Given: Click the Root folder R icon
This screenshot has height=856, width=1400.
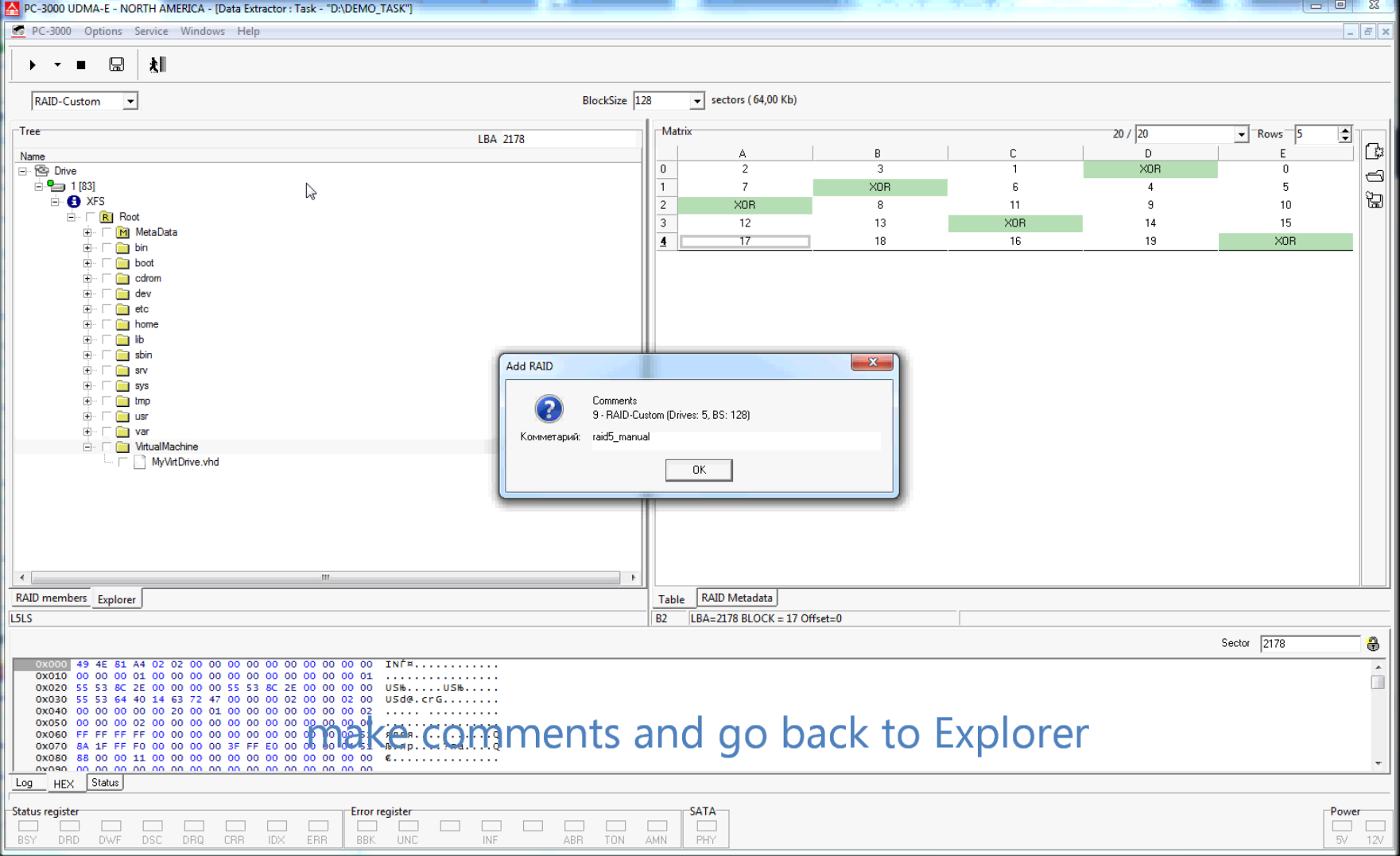Looking at the screenshot, I should (107, 217).
